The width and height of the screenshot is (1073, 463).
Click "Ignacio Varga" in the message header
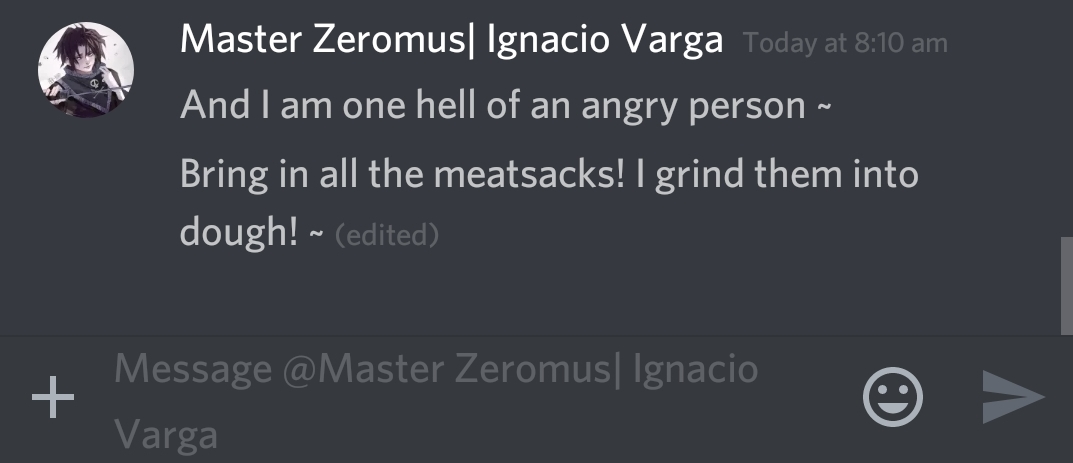click(604, 41)
